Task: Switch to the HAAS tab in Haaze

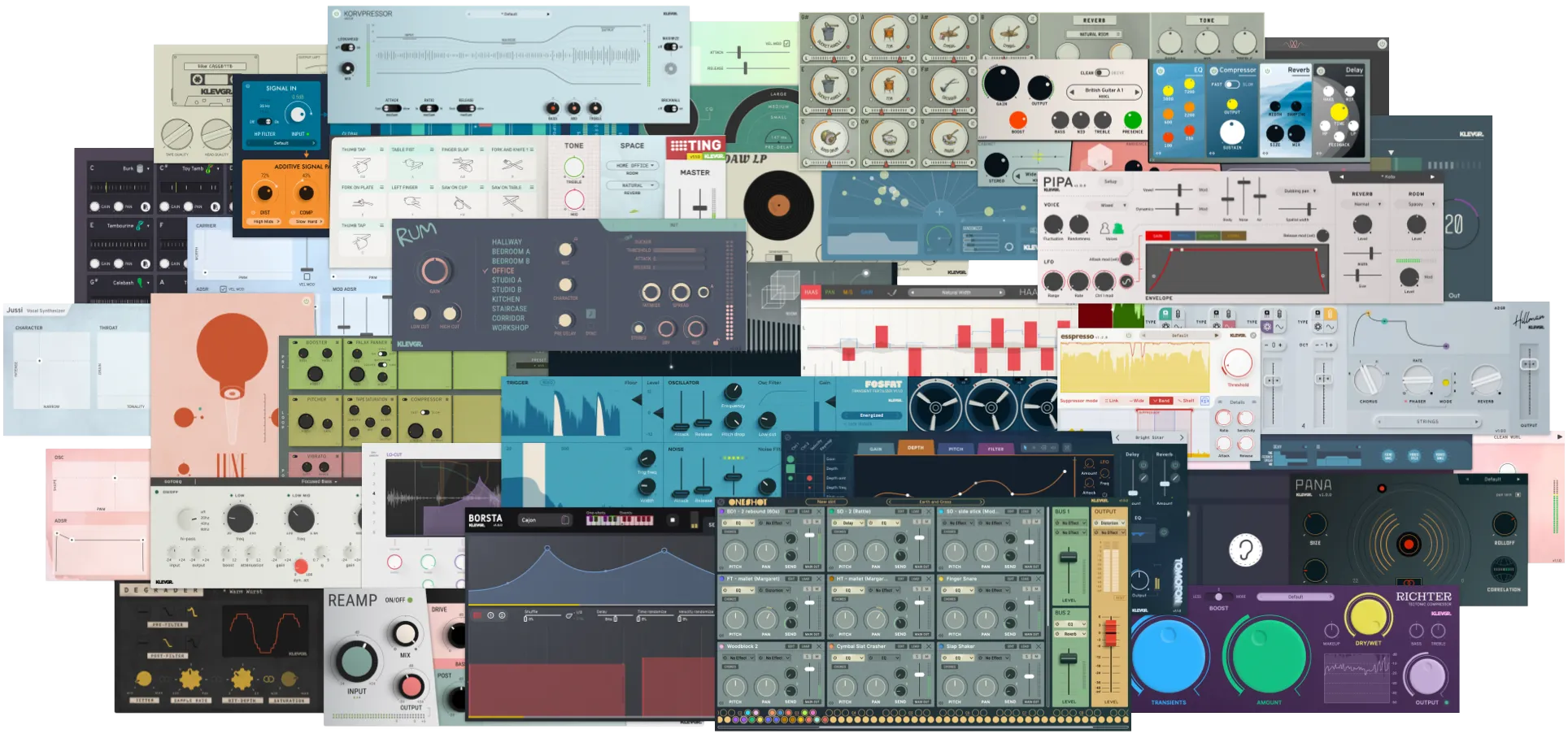Action: point(811,292)
